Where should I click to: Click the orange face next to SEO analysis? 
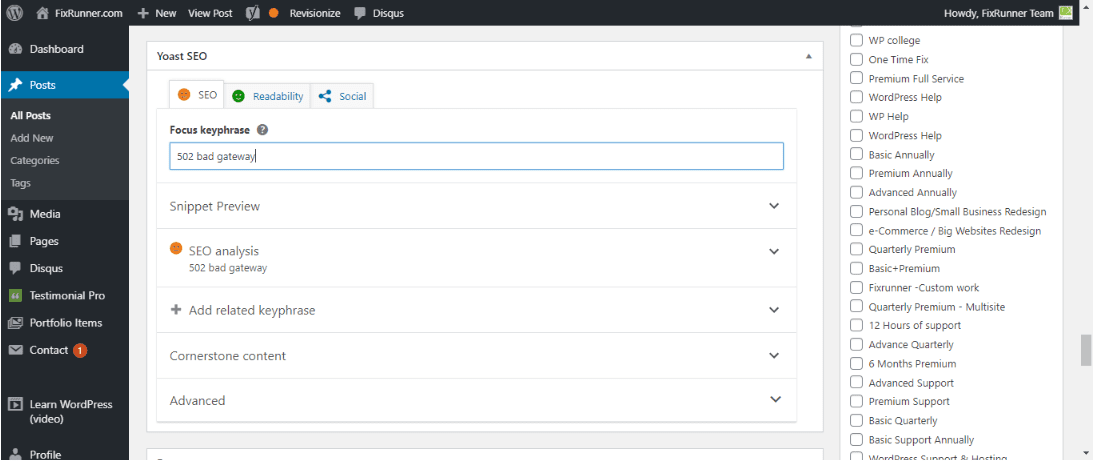point(176,248)
